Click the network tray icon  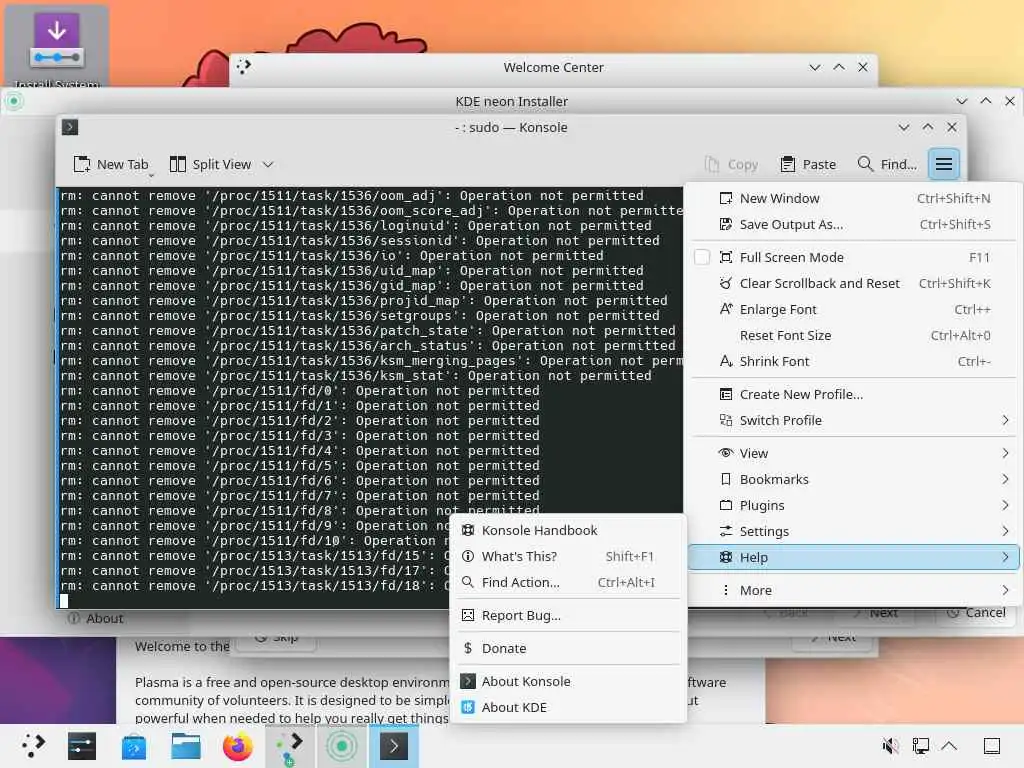pos(921,746)
